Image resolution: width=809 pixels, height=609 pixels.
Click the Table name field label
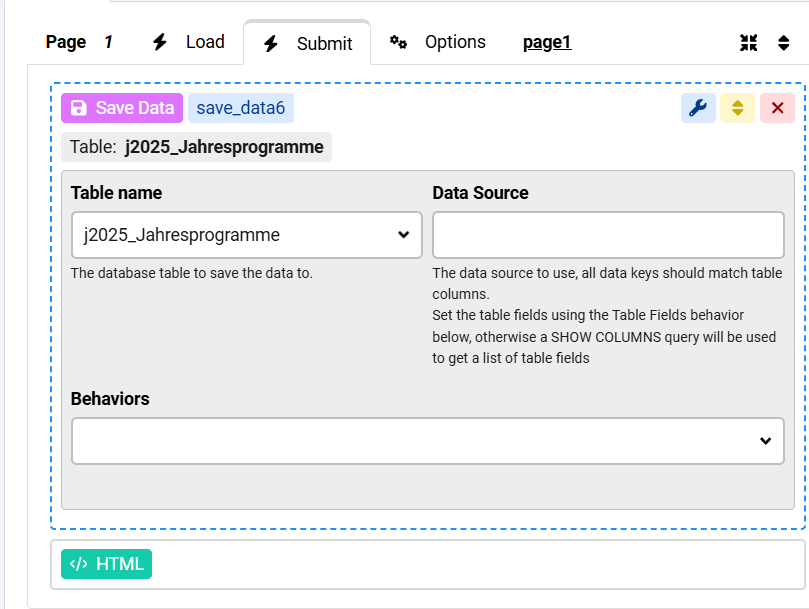click(x=116, y=193)
